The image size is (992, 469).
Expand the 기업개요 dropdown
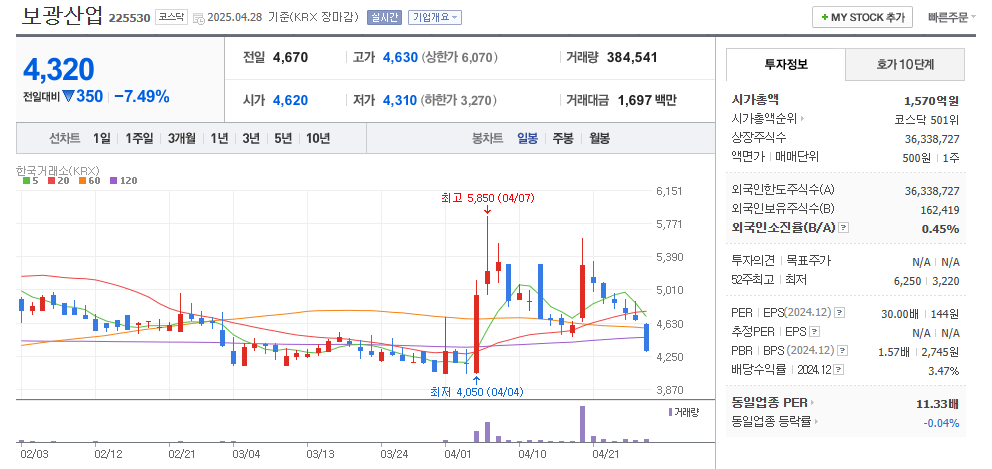[435, 18]
